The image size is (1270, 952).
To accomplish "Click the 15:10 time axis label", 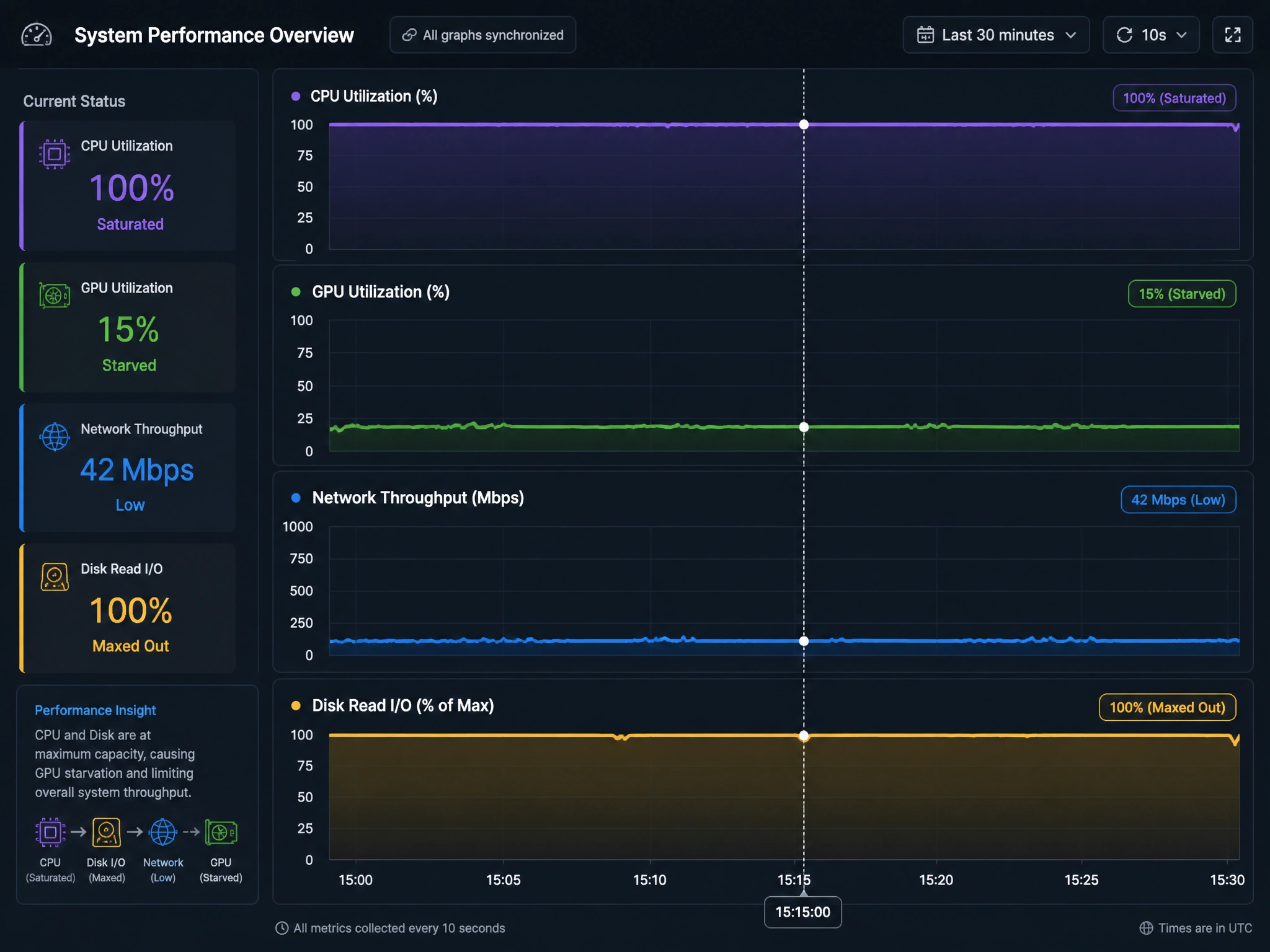I will pyautogui.click(x=649, y=879).
